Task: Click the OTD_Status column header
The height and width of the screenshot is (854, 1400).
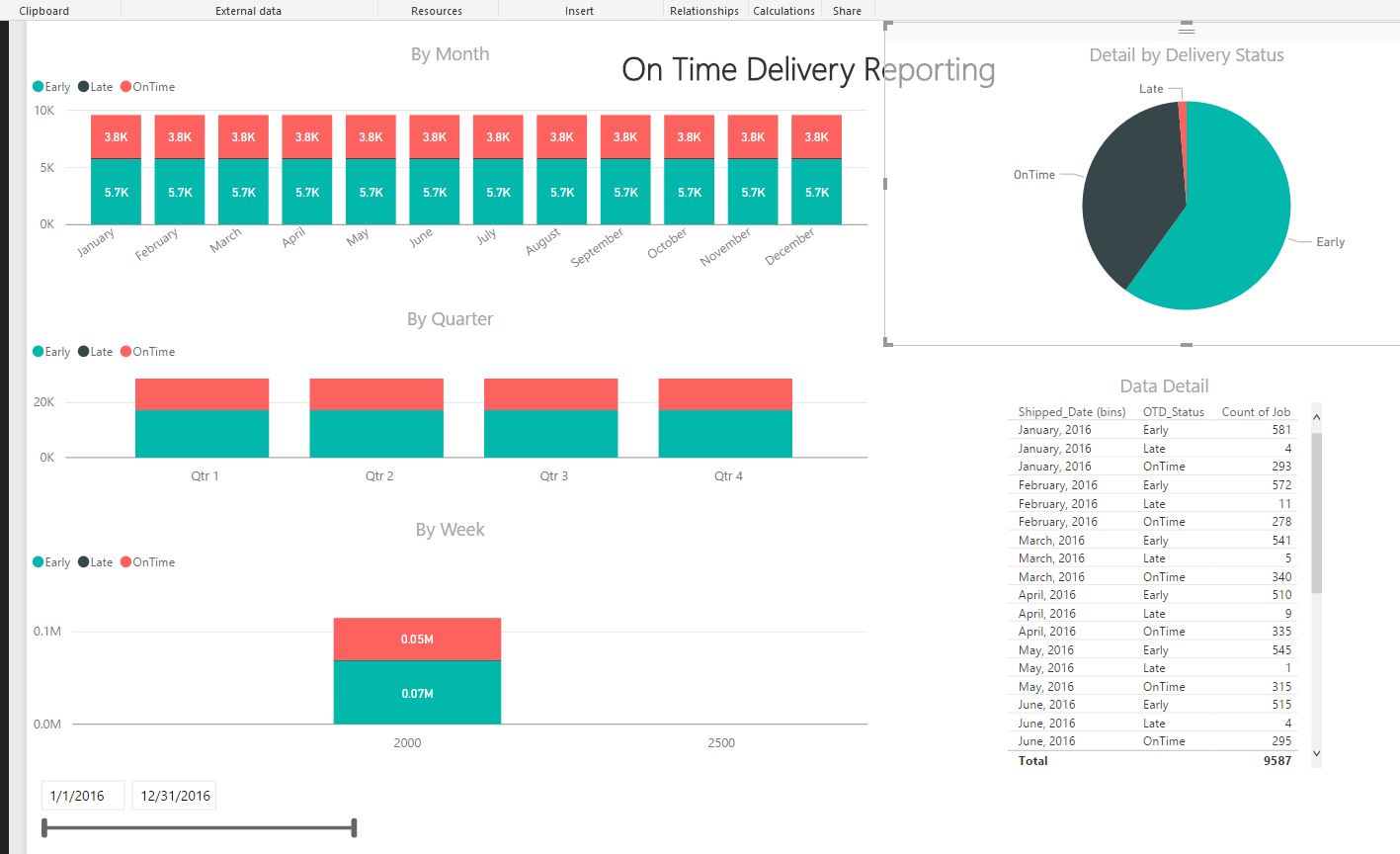Action: [1174, 412]
